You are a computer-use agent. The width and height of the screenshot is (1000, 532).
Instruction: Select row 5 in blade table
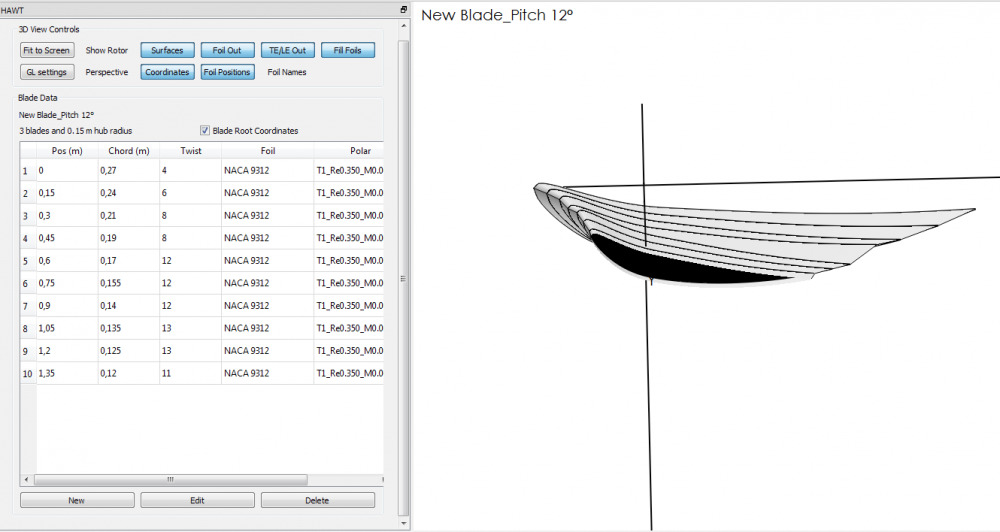tap(26, 261)
